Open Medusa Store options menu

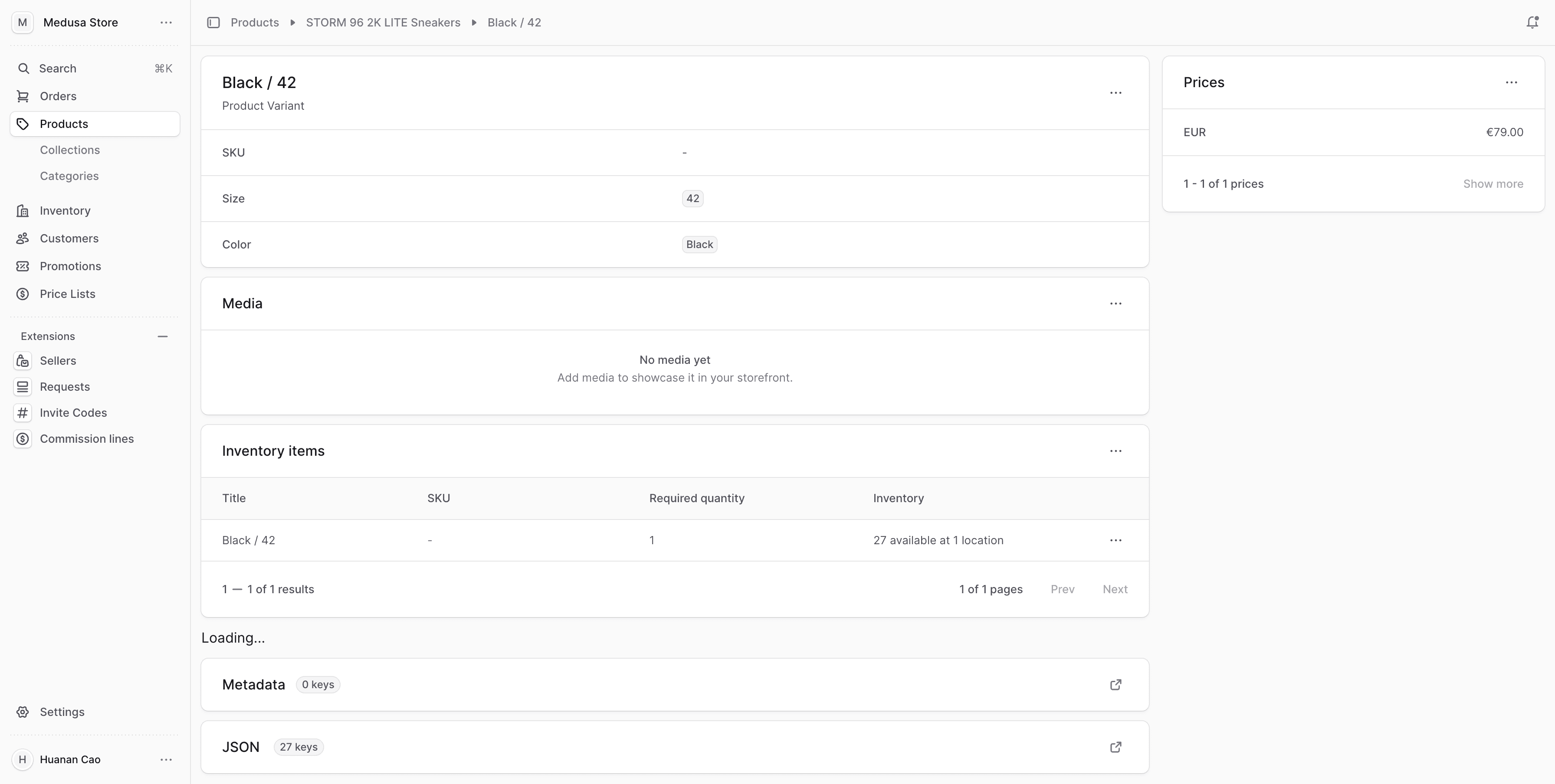click(x=166, y=22)
